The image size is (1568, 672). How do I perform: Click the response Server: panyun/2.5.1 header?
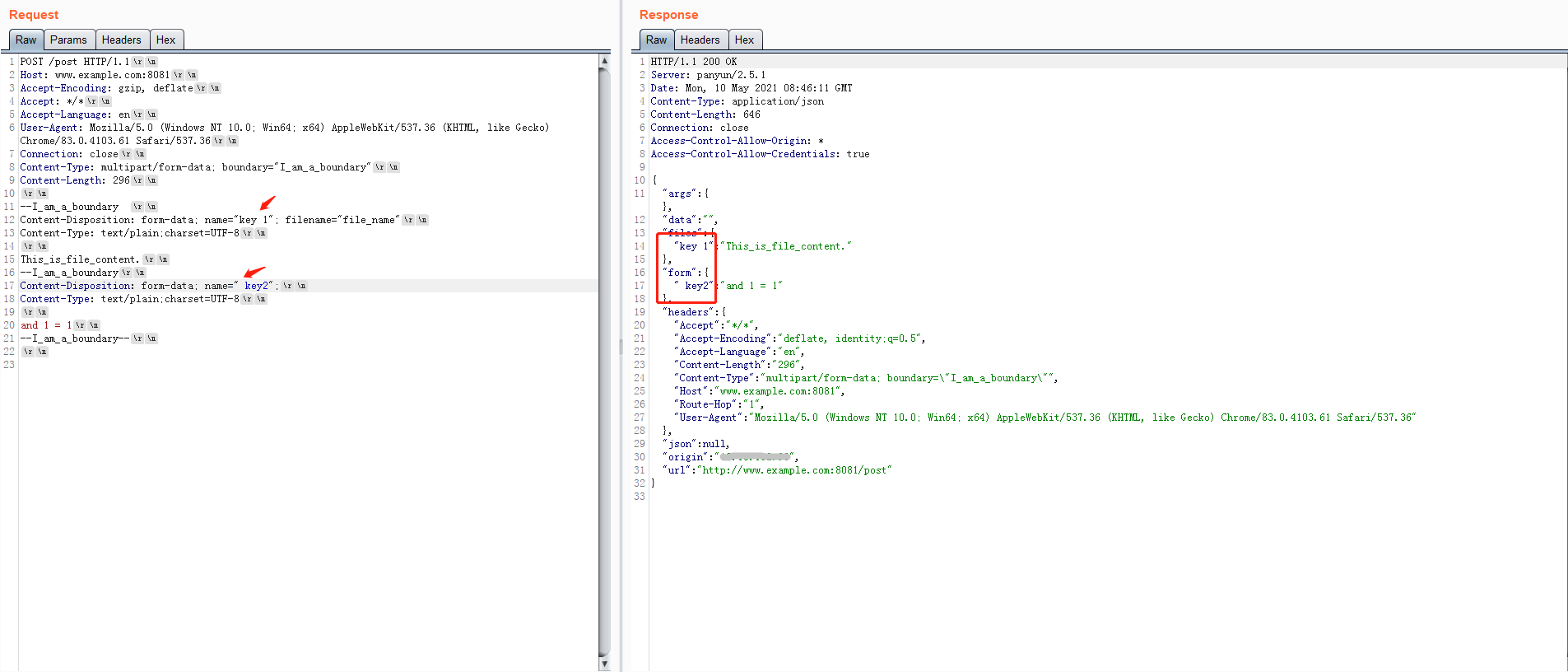pyautogui.click(x=708, y=75)
